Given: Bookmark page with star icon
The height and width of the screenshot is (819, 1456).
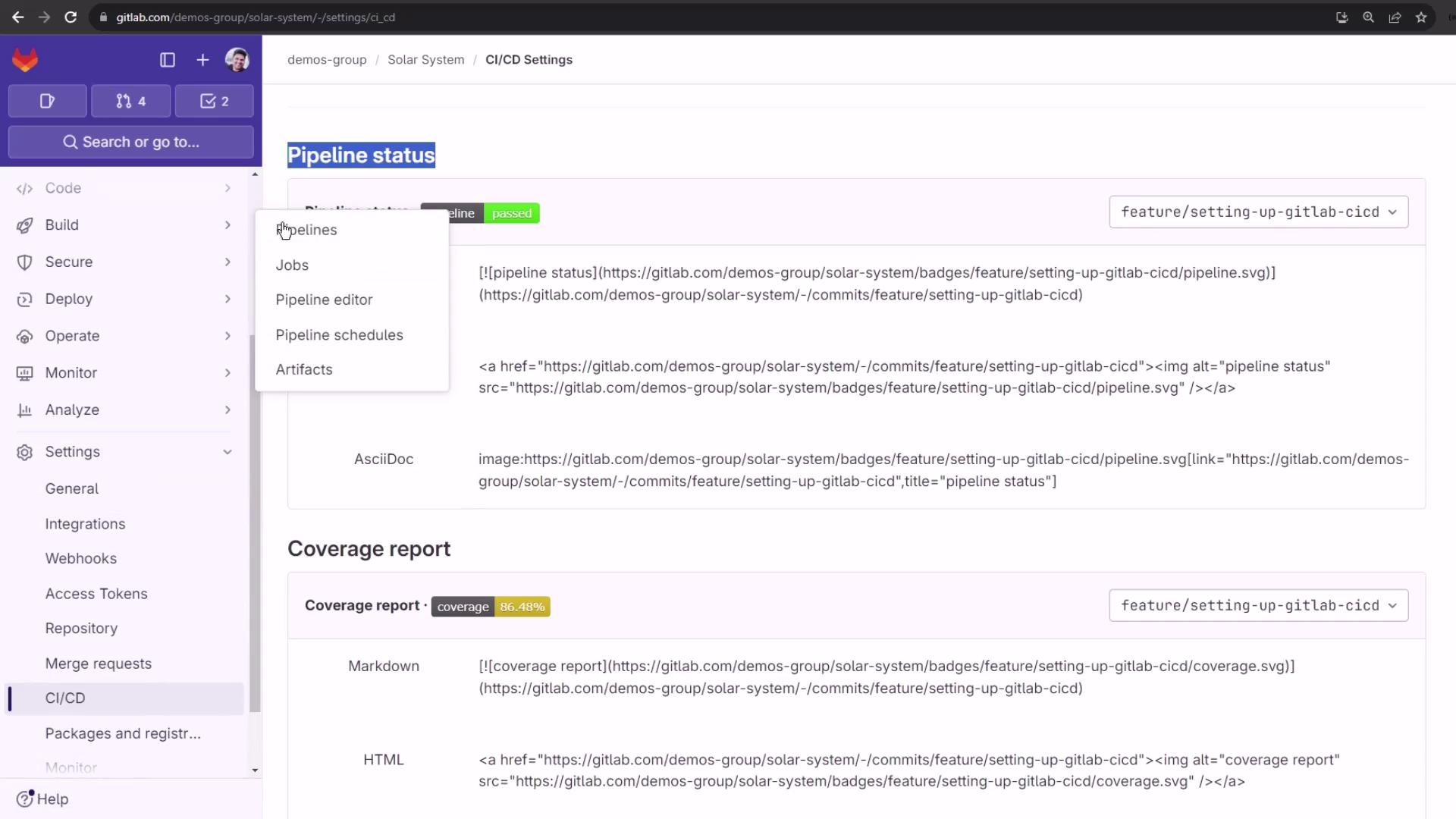Looking at the screenshot, I should 1421,17.
